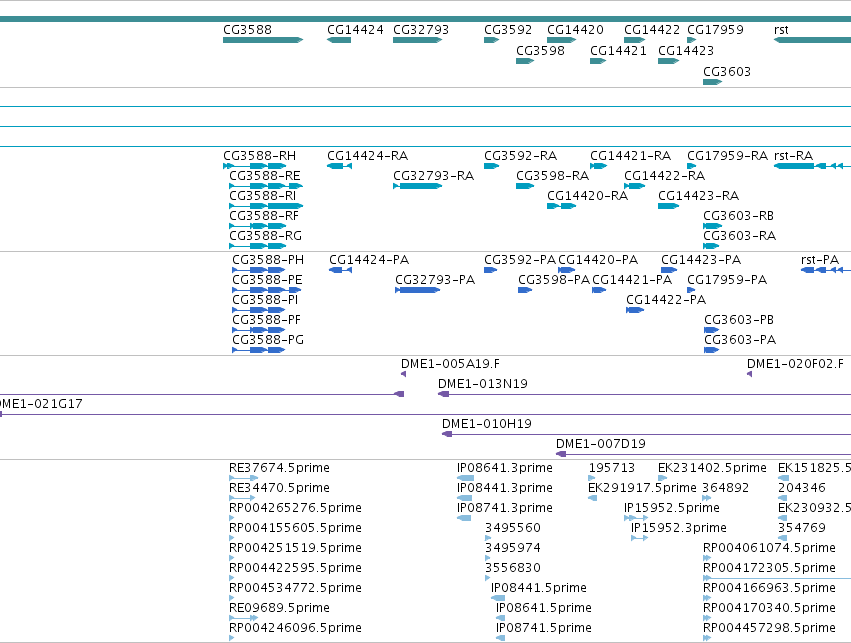
Task: Select the CG14423-RA label
Action: [698, 196]
